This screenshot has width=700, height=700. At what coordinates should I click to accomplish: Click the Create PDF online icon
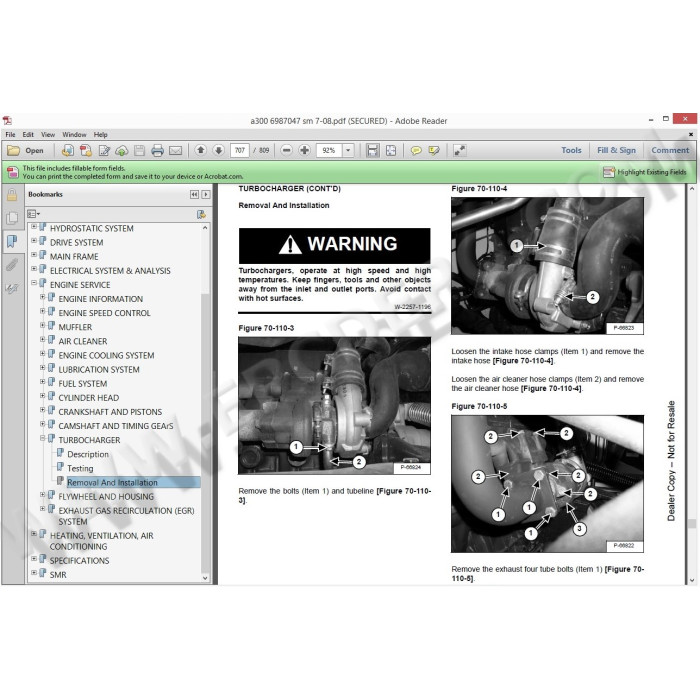pyautogui.click(x=67, y=150)
